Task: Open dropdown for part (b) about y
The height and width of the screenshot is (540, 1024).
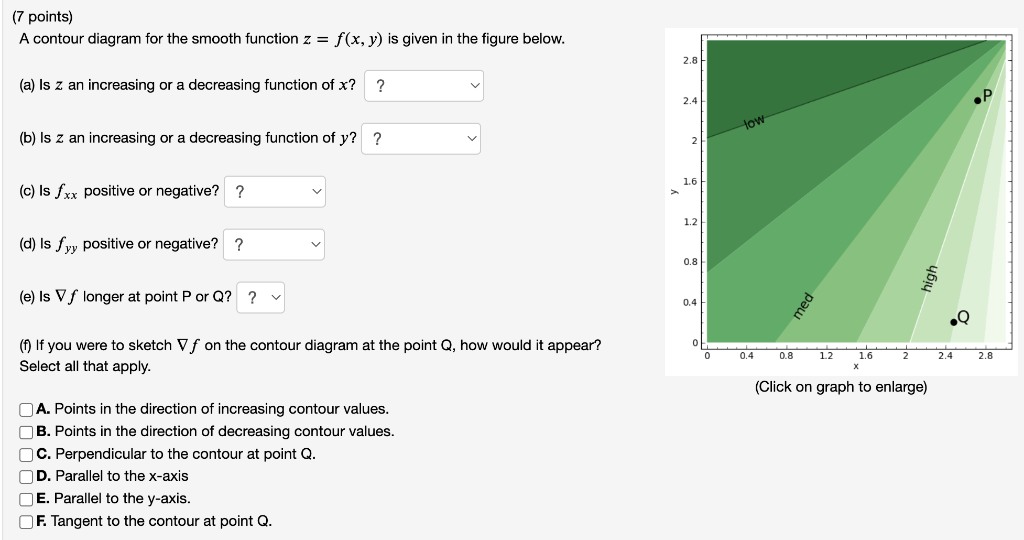Action: coord(421,138)
